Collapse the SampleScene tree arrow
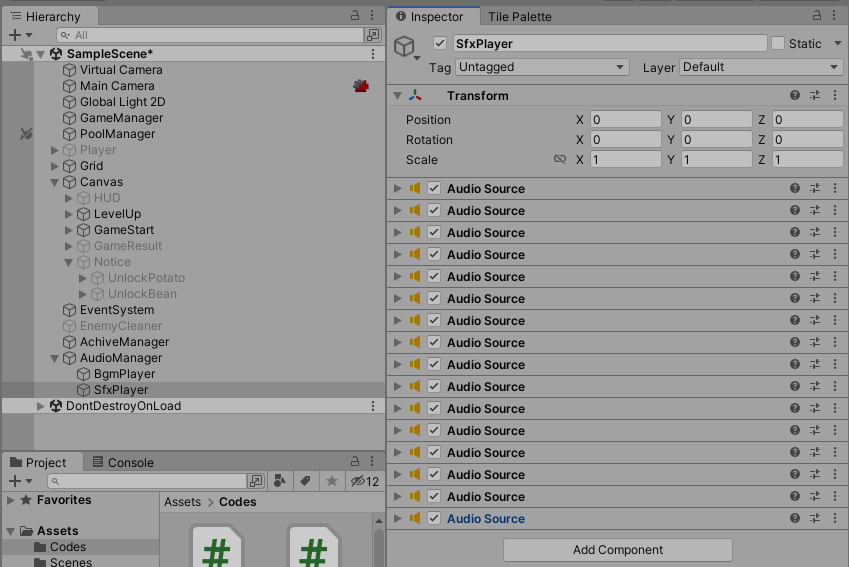The image size is (849, 567). (41, 54)
